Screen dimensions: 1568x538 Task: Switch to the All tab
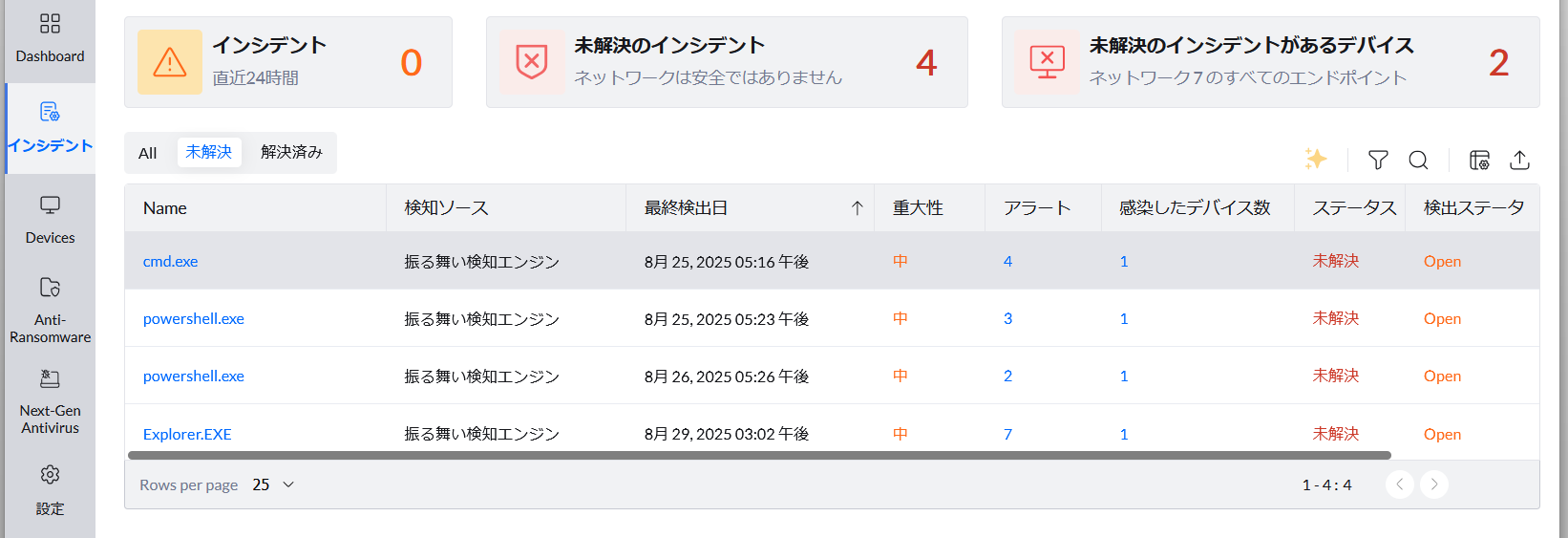coord(147,153)
